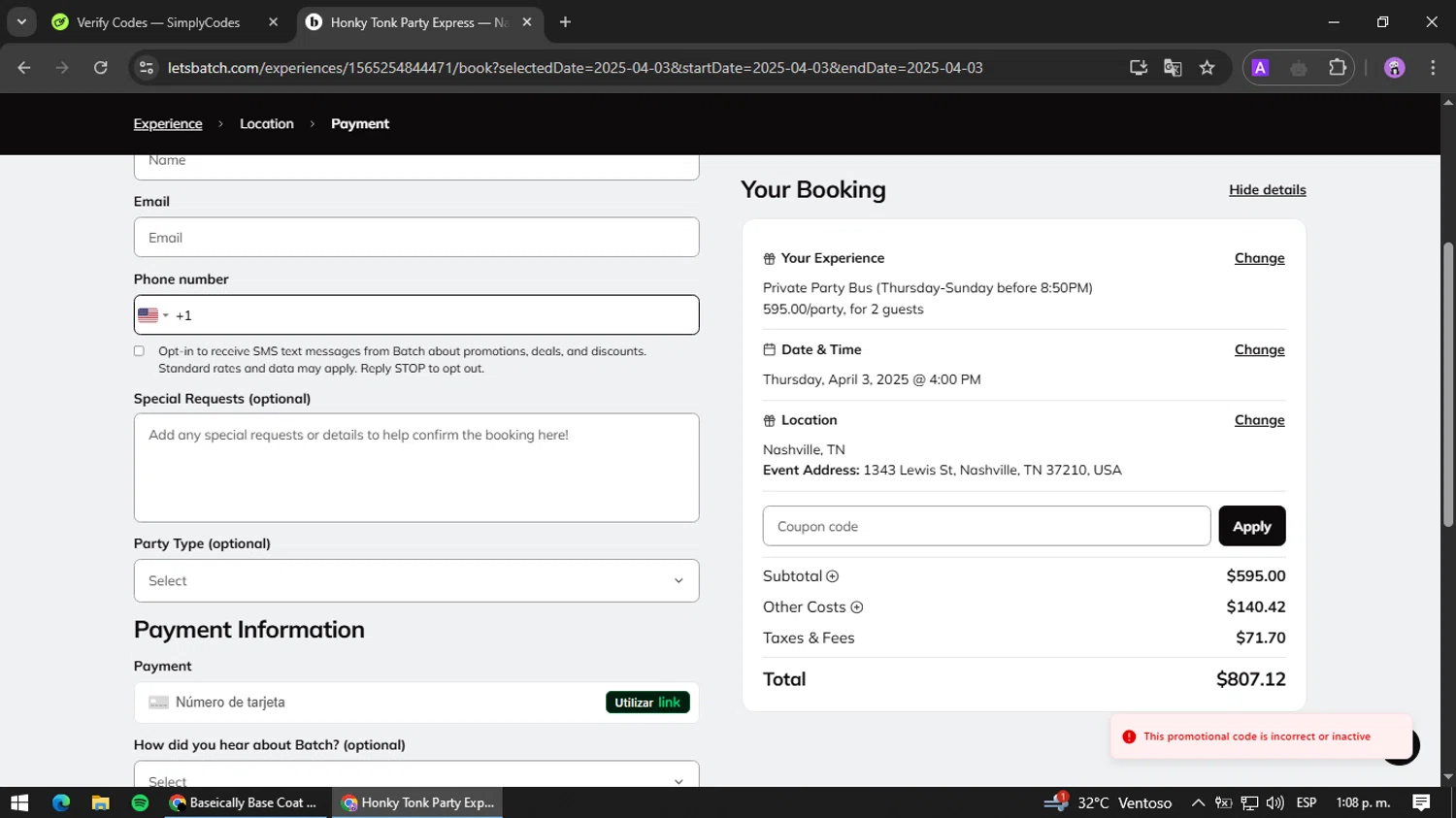The height and width of the screenshot is (818, 1456).
Task: Show hidden system tray icons
Action: [1198, 802]
